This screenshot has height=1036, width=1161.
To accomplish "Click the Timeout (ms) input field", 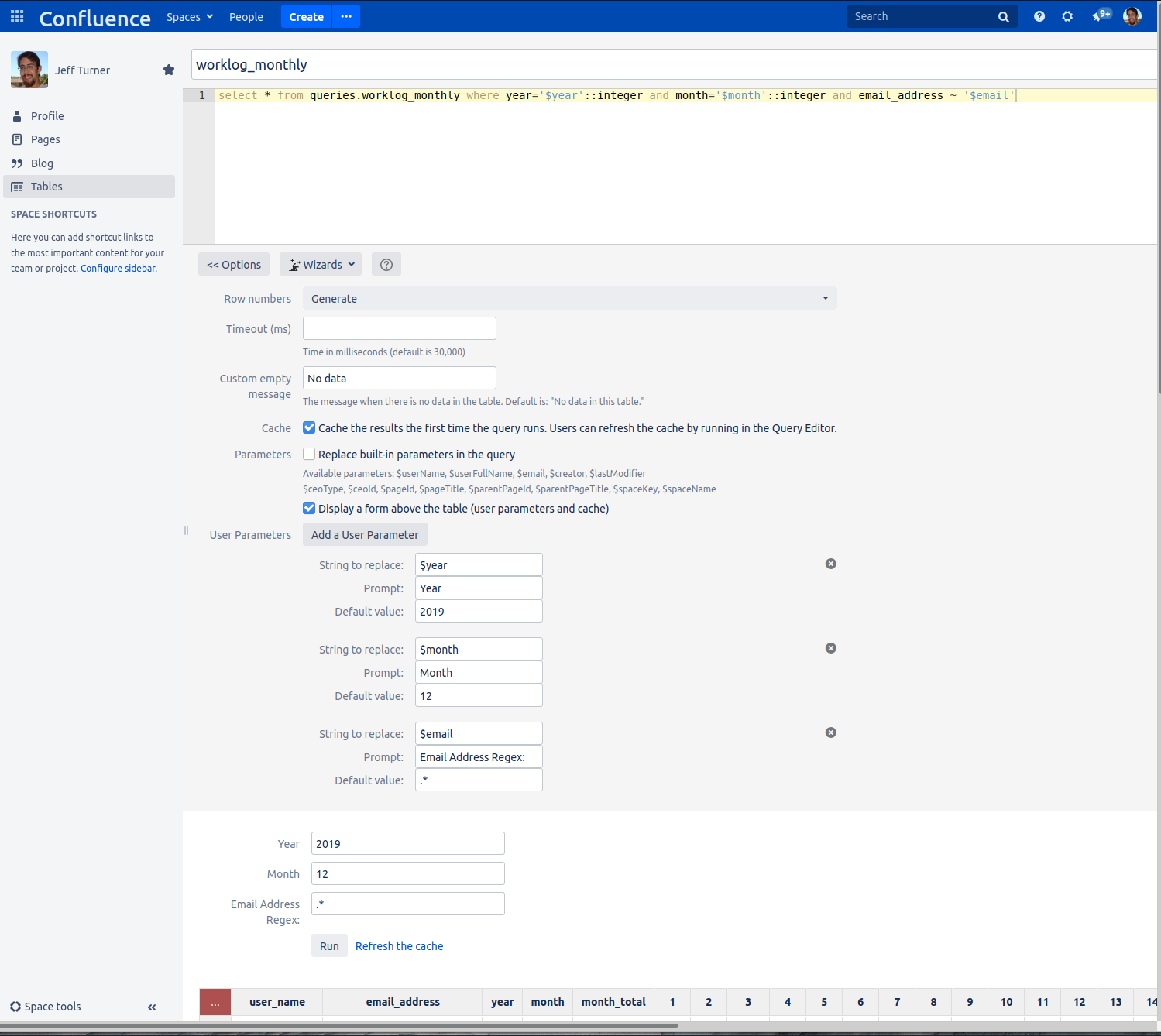I will click(399, 328).
